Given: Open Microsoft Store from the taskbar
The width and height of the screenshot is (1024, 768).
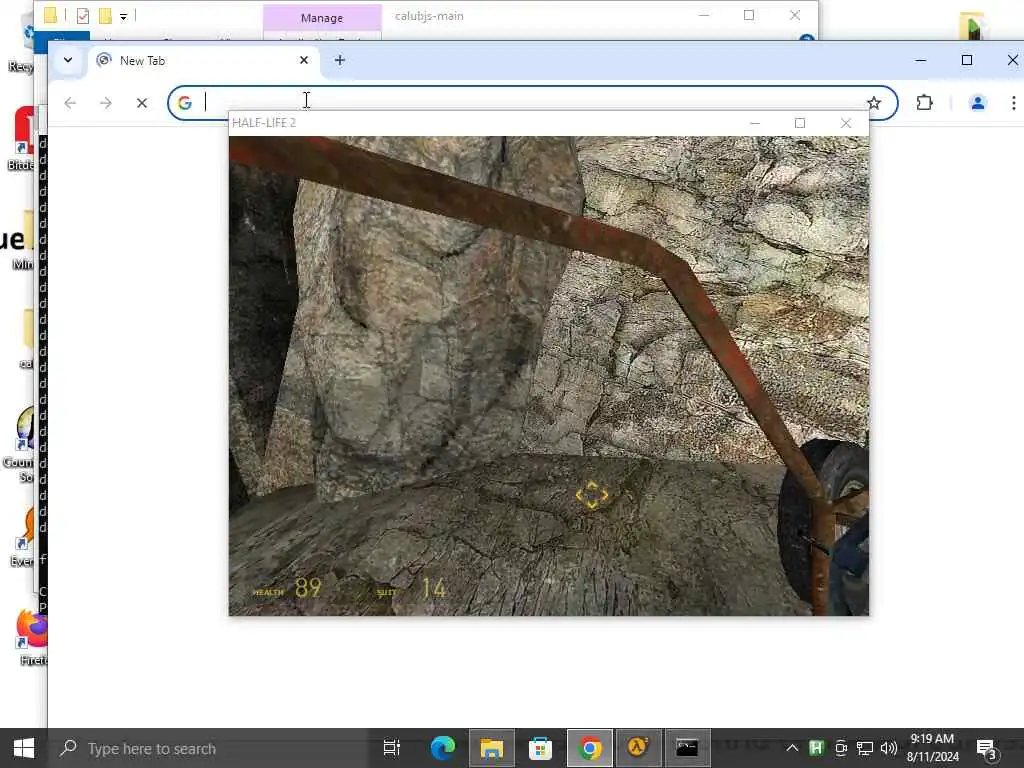Looking at the screenshot, I should tap(541, 748).
